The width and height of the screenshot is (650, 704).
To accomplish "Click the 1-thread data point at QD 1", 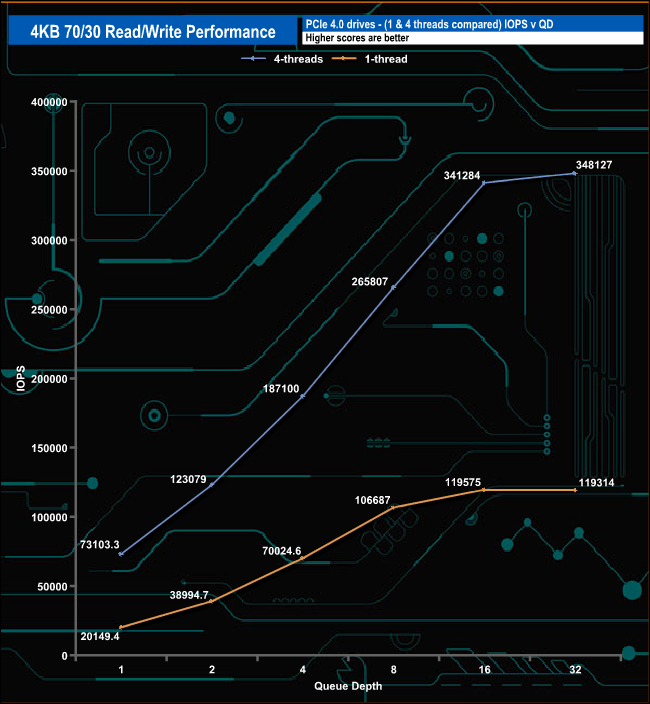I will 120,627.
